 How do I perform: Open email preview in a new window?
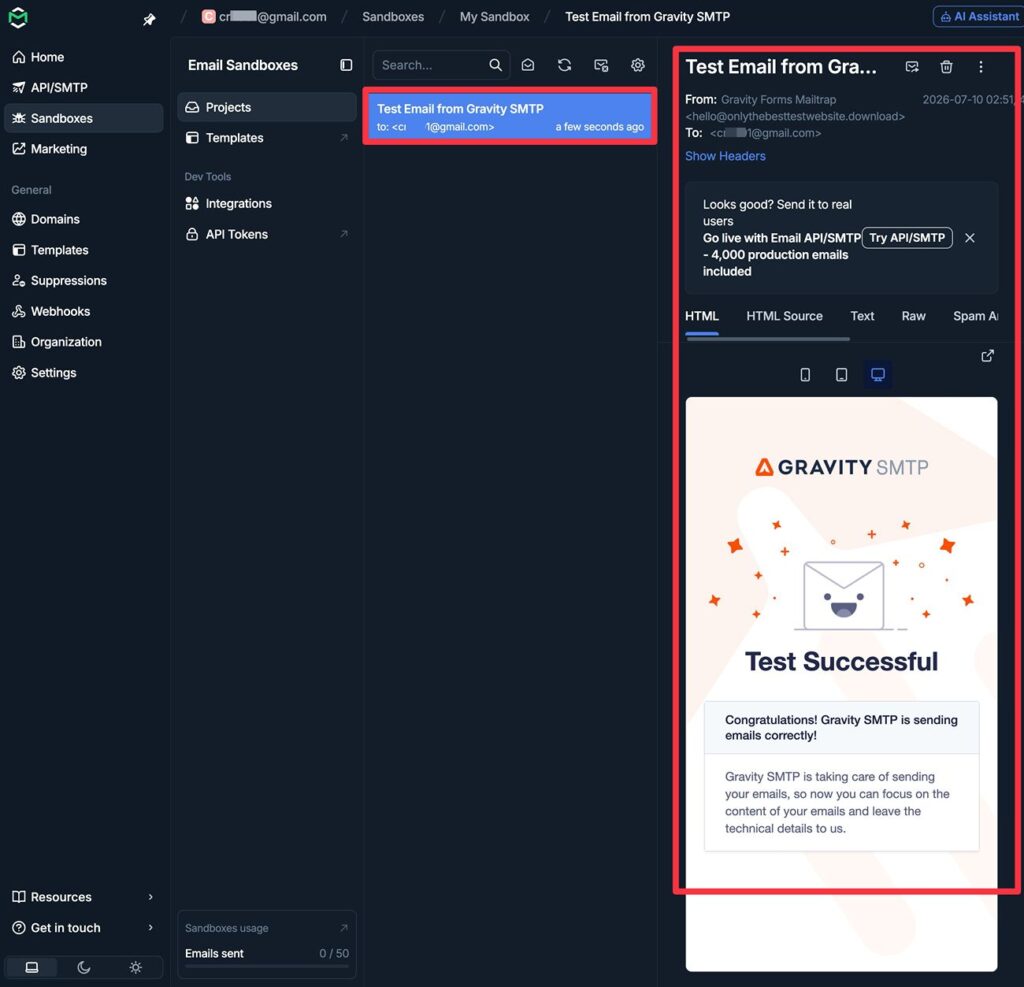(987, 355)
